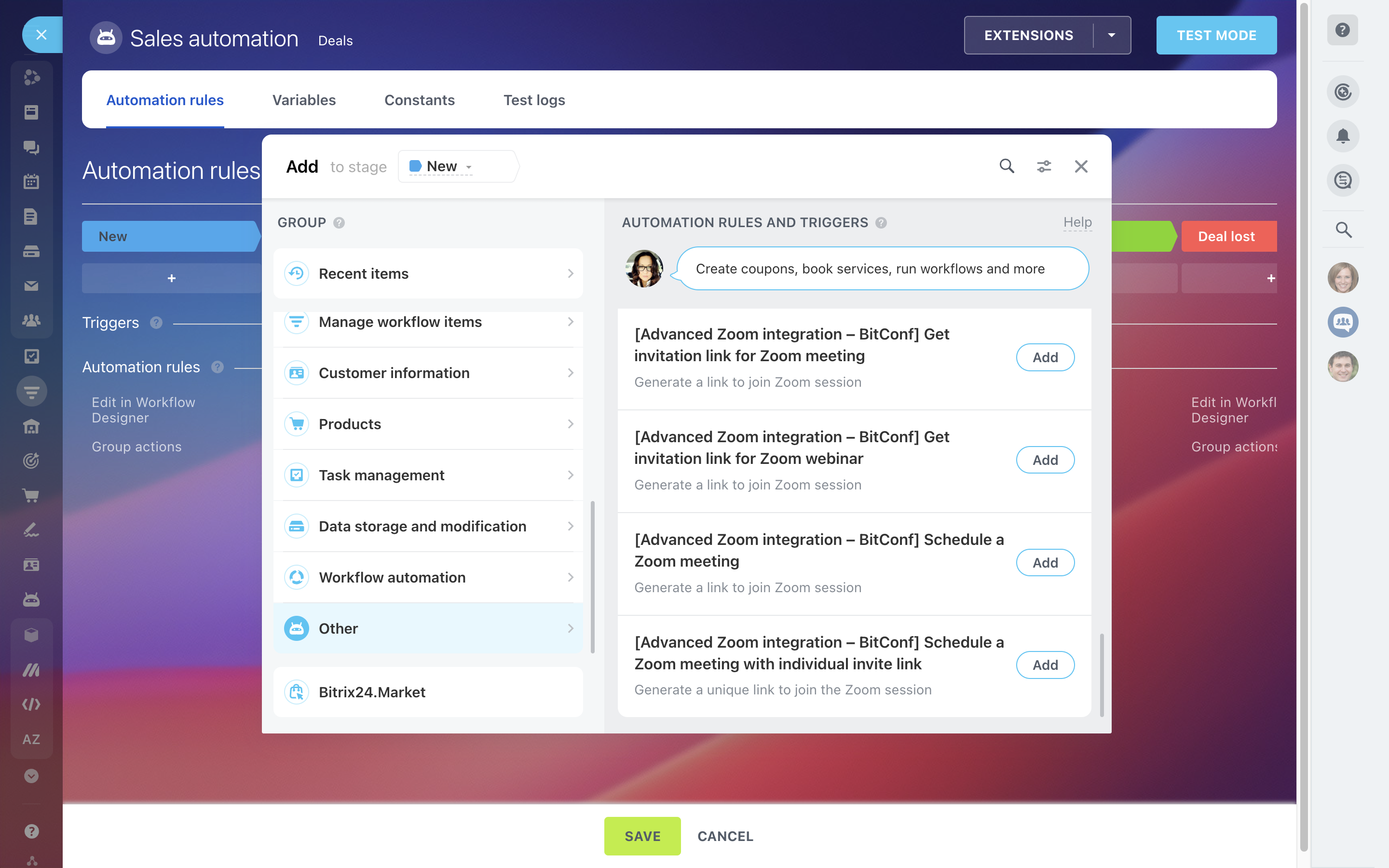
Task: Open the shopping cart icon in the left sidebar
Action: pos(31,495)
